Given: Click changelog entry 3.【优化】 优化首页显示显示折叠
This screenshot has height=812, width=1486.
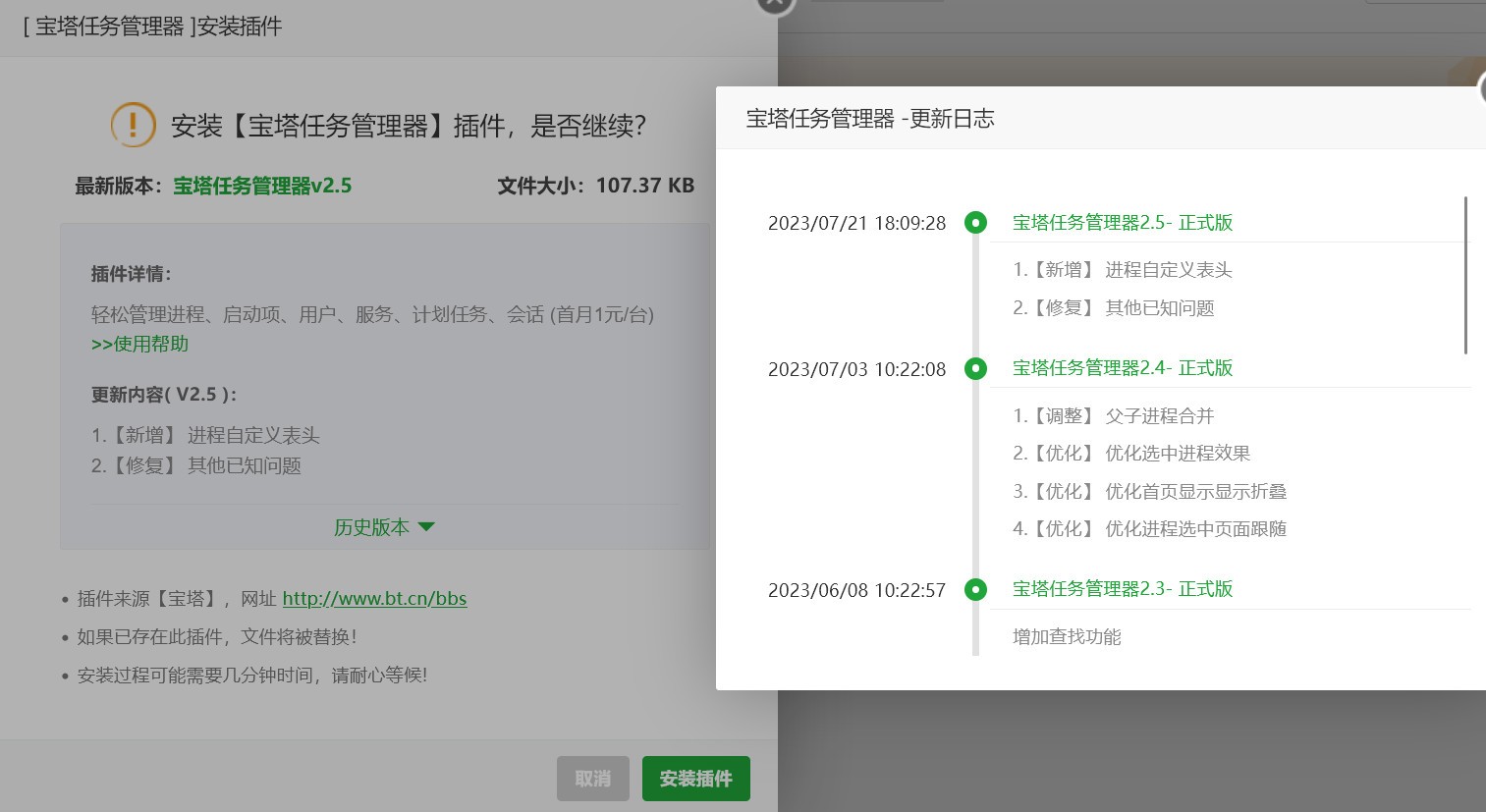Looking at the screenshot, I should (1150, 492).
